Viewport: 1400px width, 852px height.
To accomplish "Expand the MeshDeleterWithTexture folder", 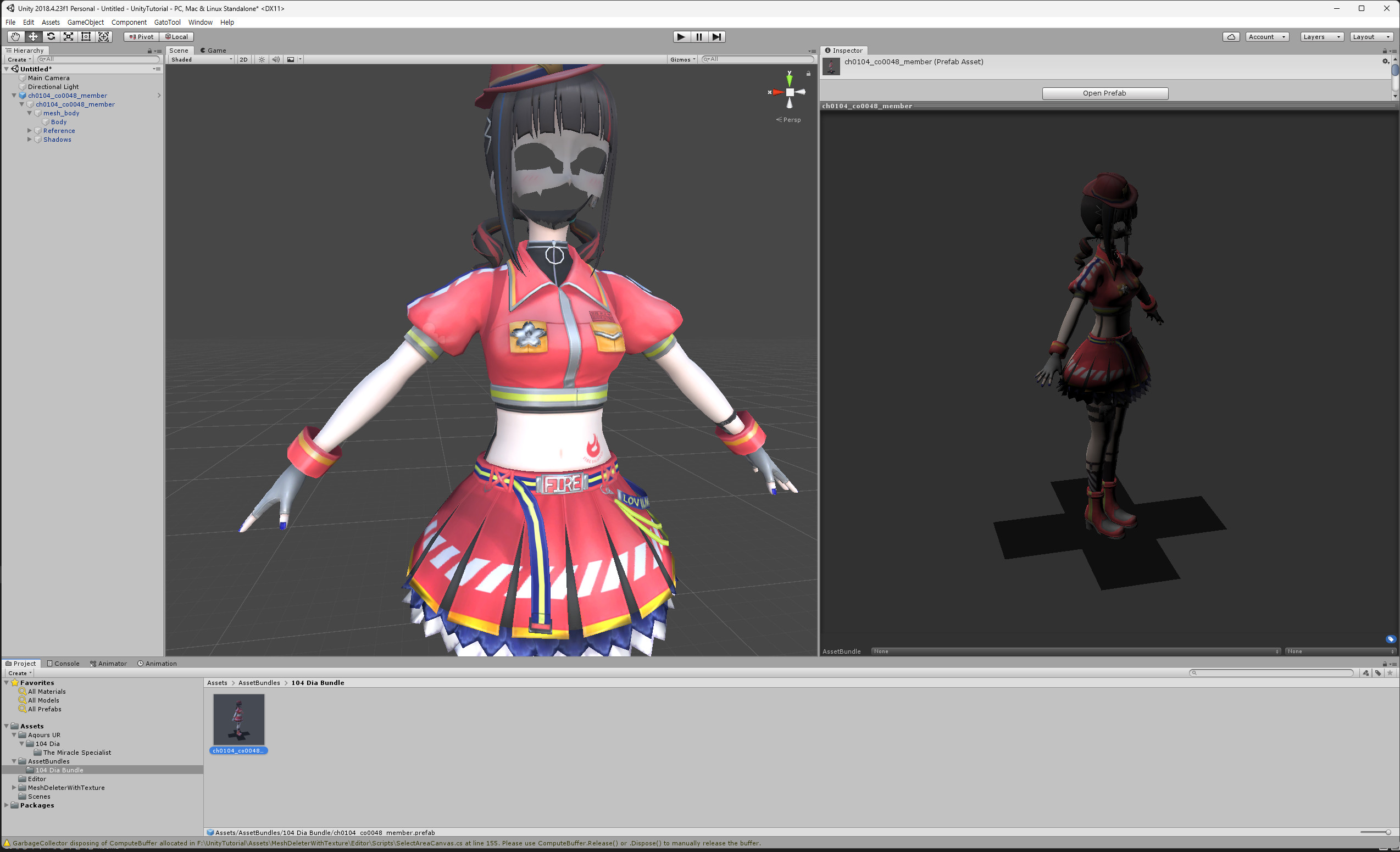I will pos(14,788).
